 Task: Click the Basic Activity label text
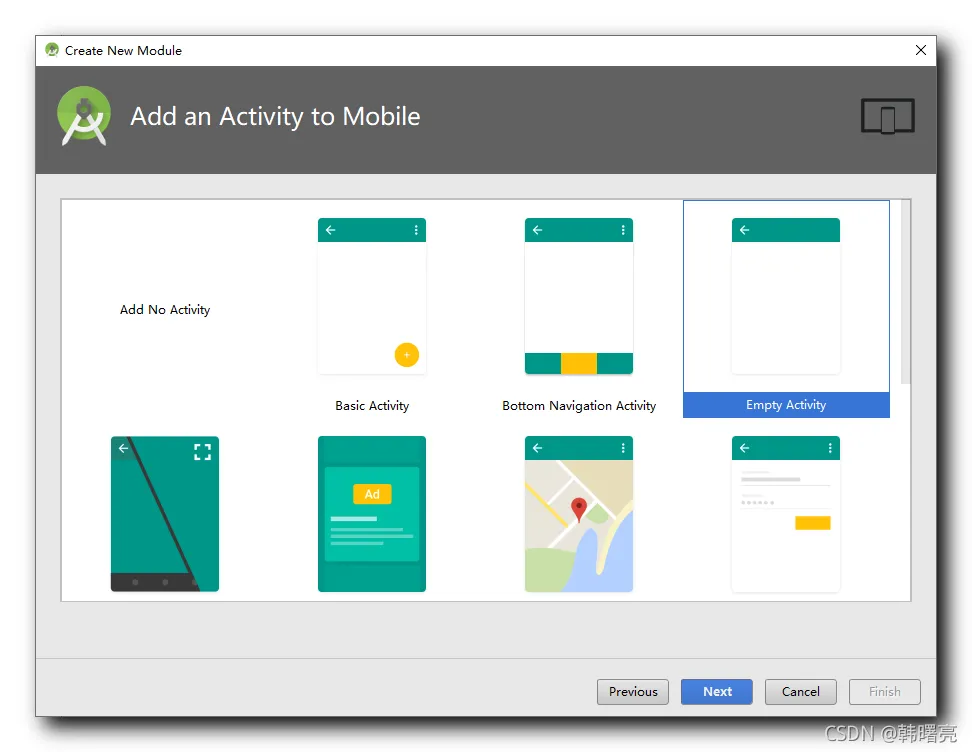coord(372,405)
